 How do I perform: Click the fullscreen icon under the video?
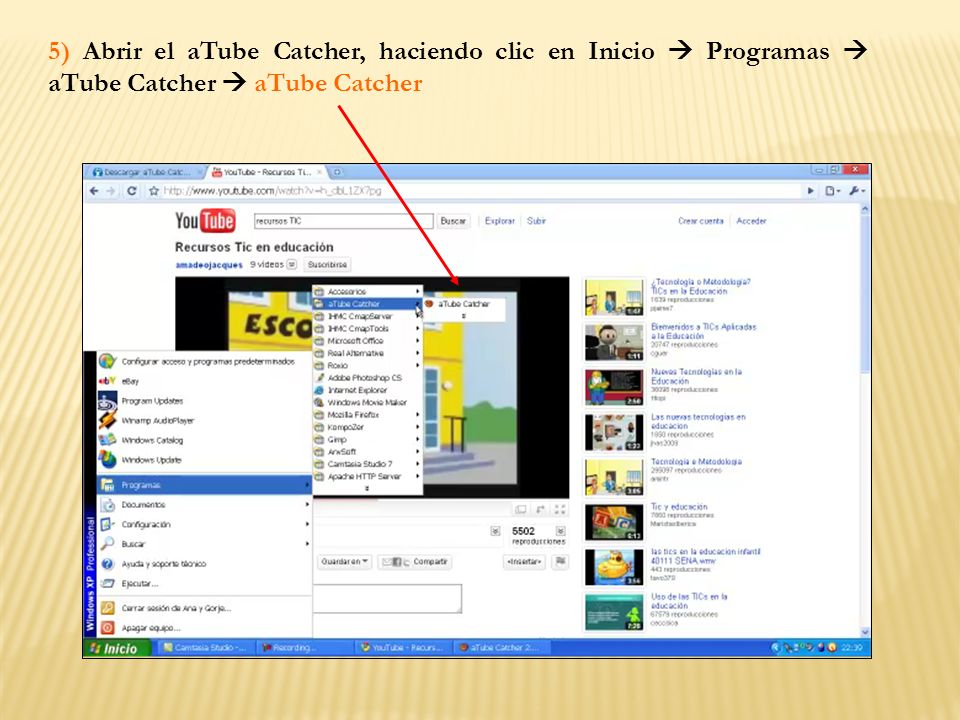pyautogui.click(x=560, y=509)
